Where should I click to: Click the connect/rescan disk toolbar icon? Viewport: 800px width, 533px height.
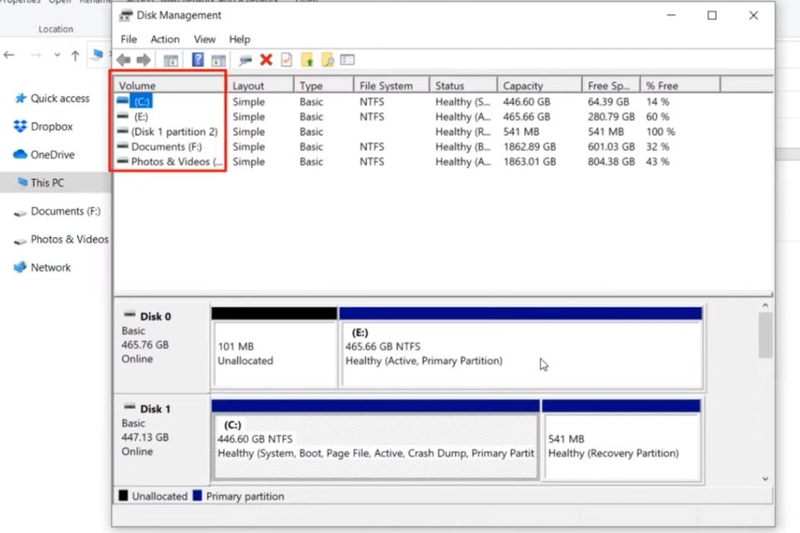(x=245, y=60)
